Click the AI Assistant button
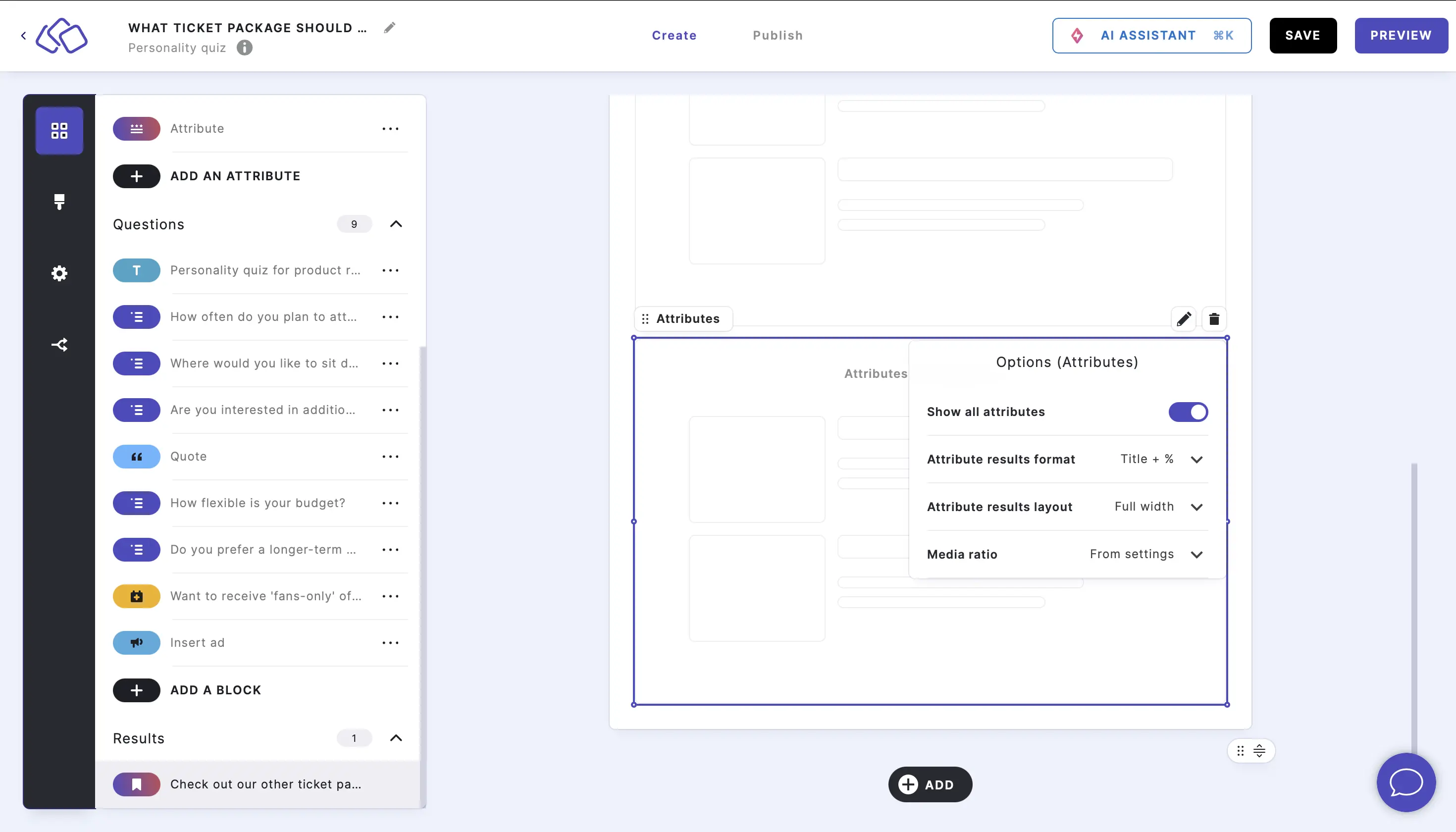 coord(1151,36)
